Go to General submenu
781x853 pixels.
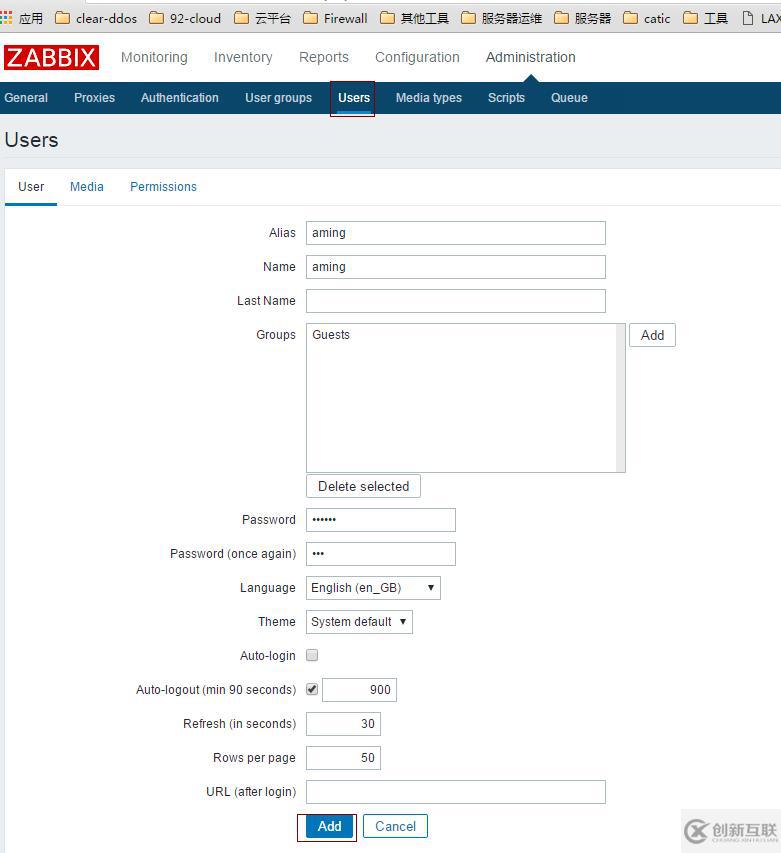point(26,98)
